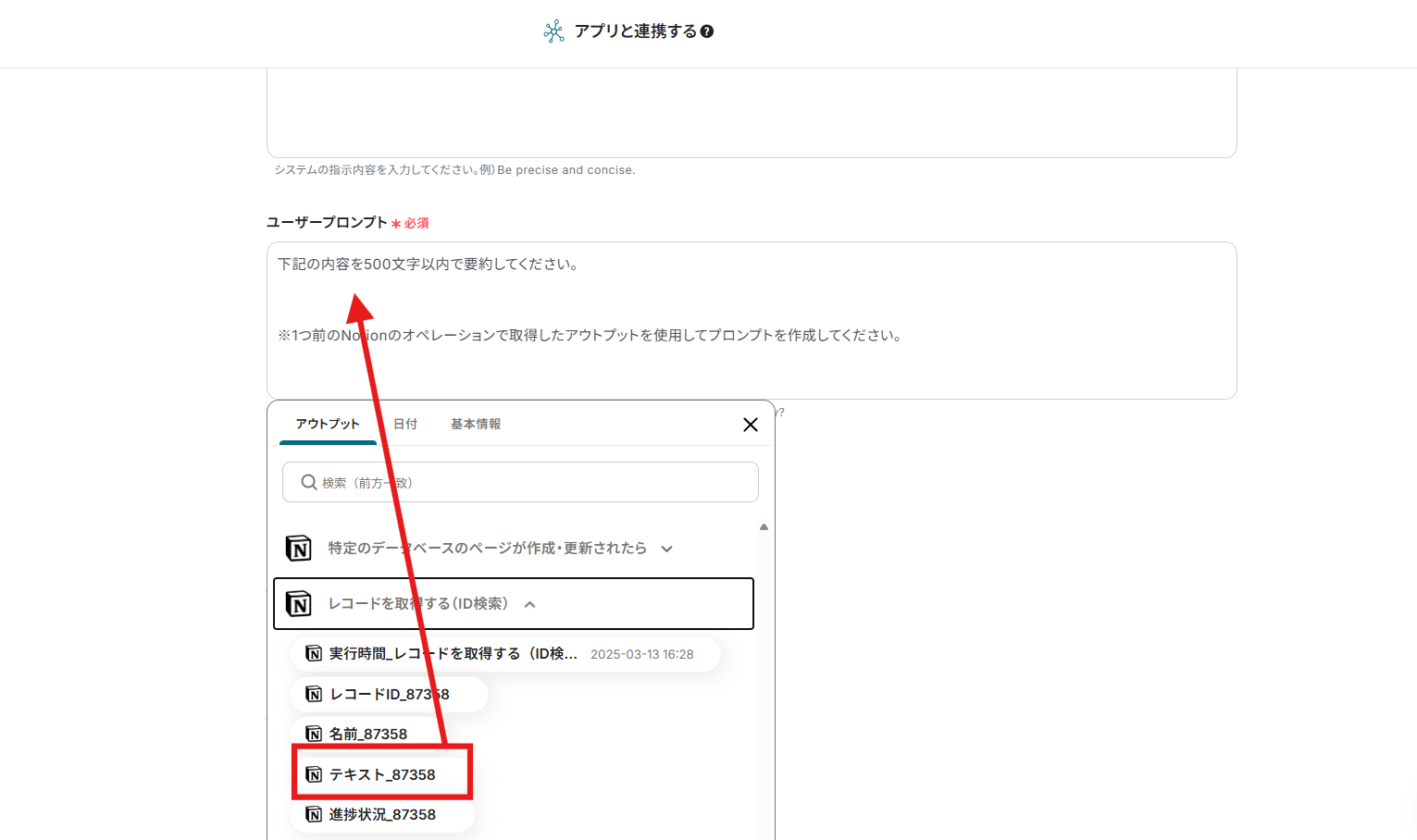The height and width of the screenshot is (840, 1417).
Task: Focus the 検索（前方一致） search field
Action: pyautogui.click(x=520, y=482)
